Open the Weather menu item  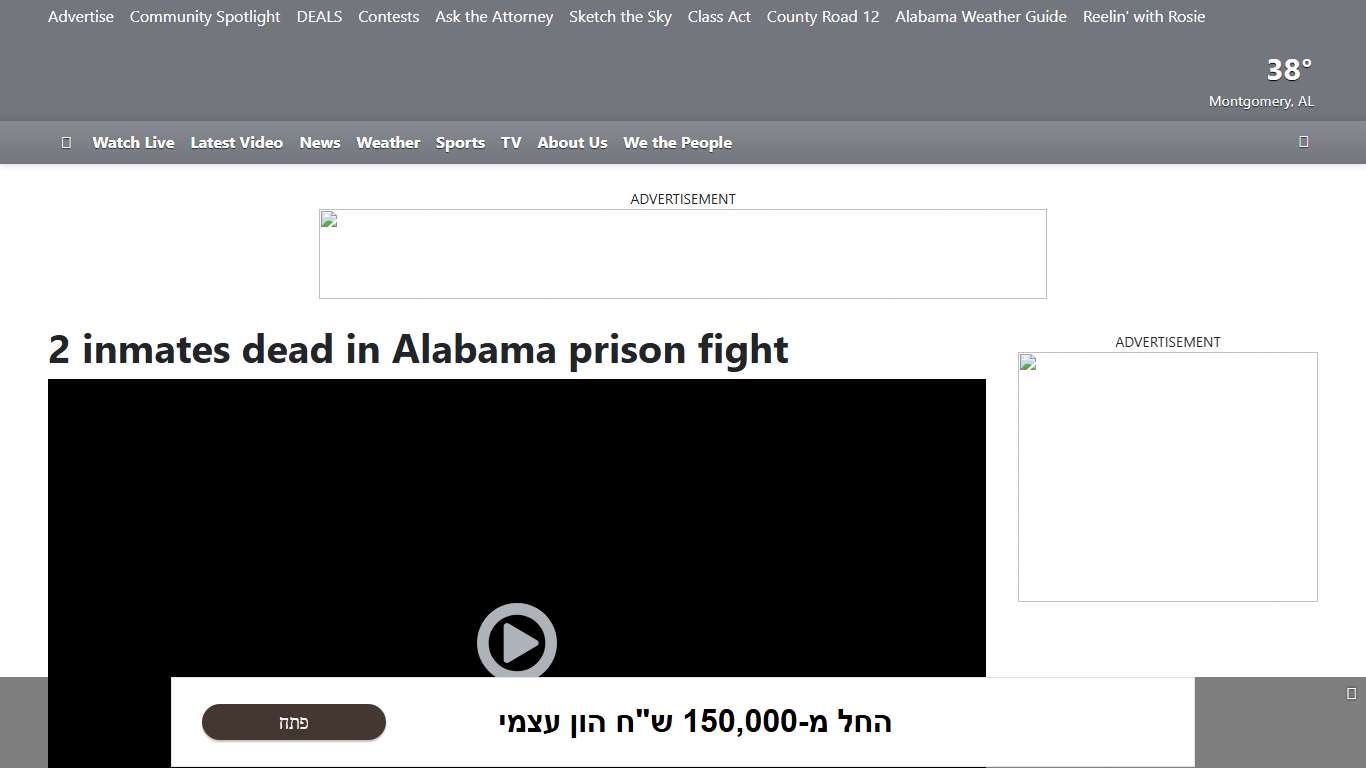(x=388, y=142)
